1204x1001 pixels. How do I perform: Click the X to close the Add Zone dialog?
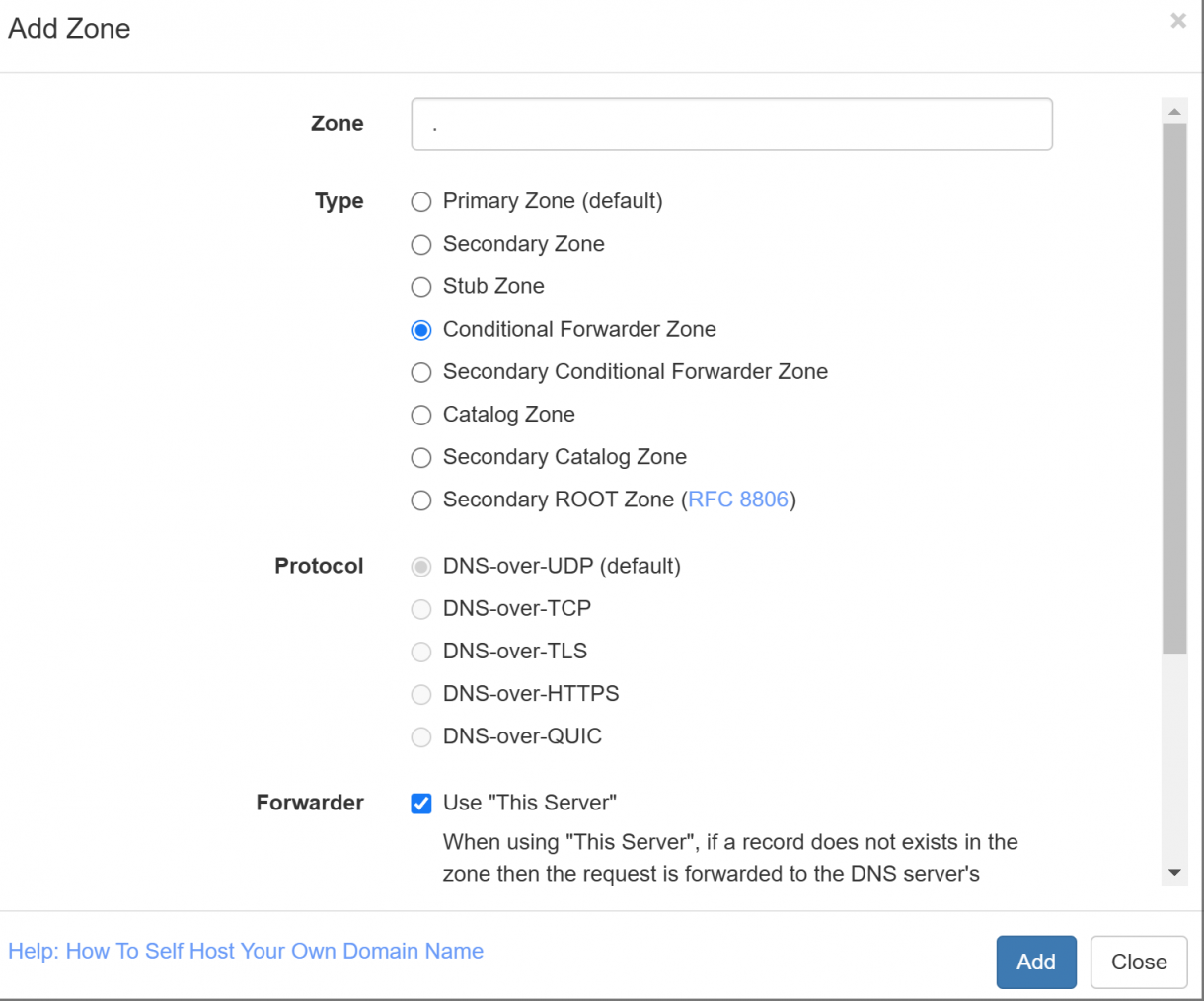point(1178,20)
